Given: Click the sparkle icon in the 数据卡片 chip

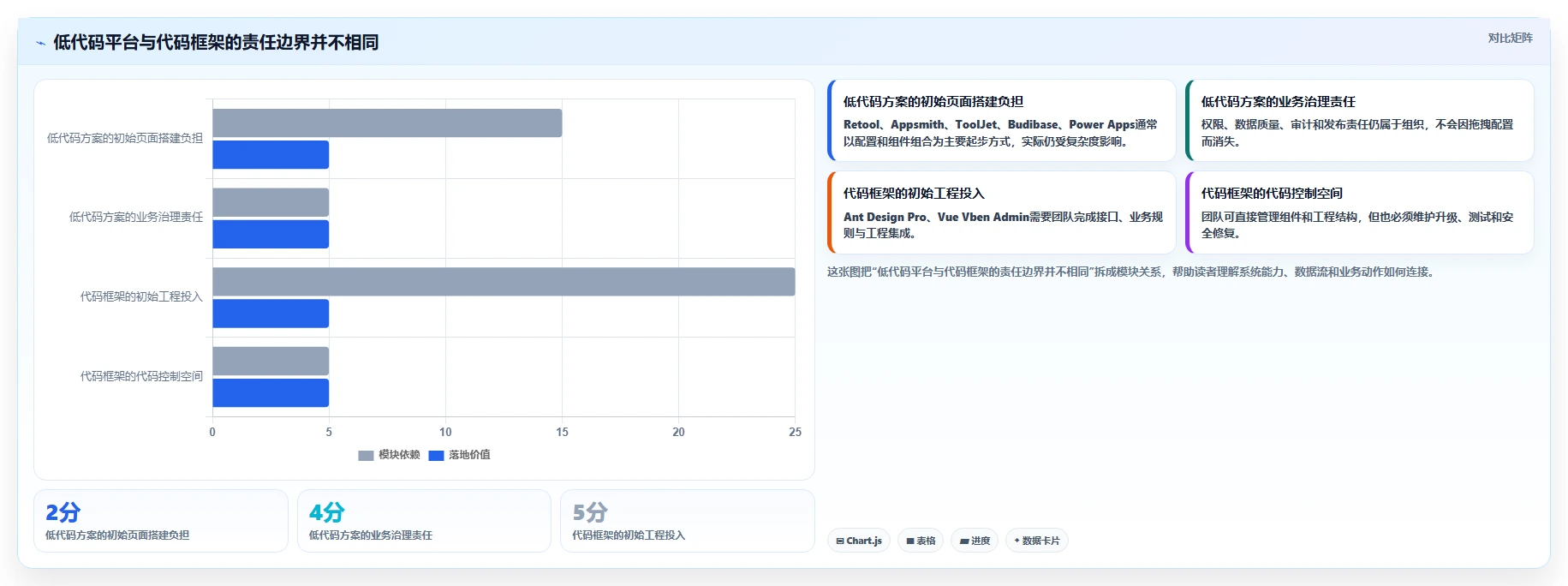Looking at the screenshot, I should pos(1017,541).
